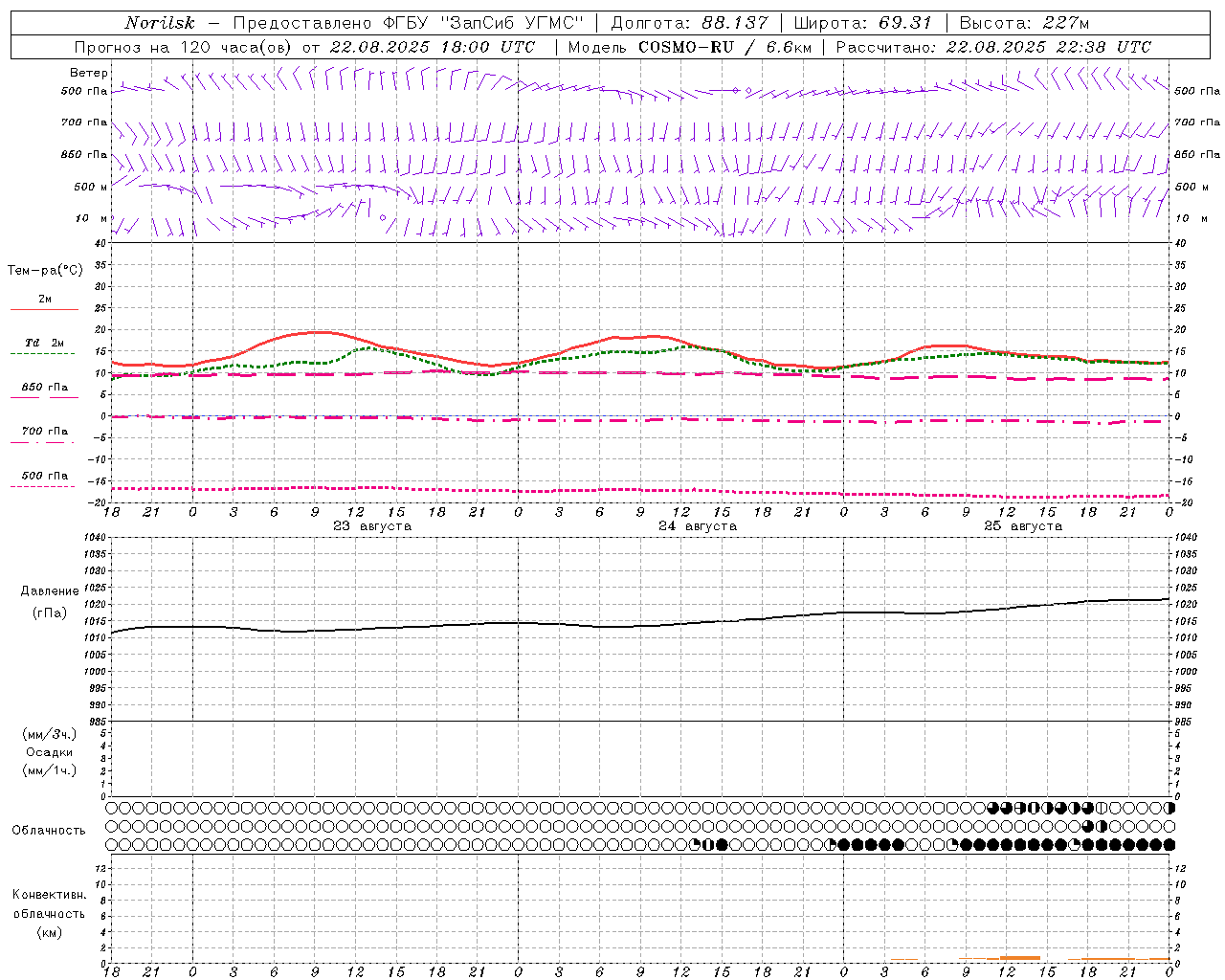
Task: Click the "1040" value on left pressure axis
Action: tap(97, 538)
